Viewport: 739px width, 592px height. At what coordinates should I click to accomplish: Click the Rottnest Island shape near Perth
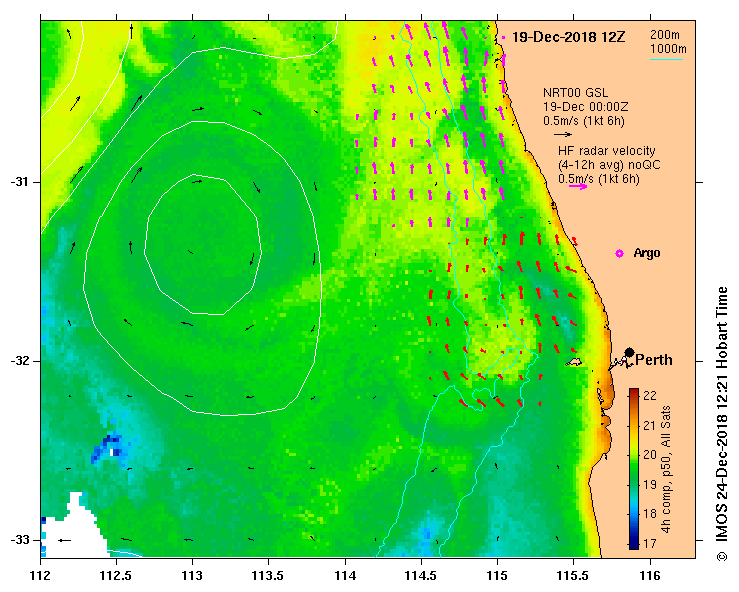pos(574,362)
